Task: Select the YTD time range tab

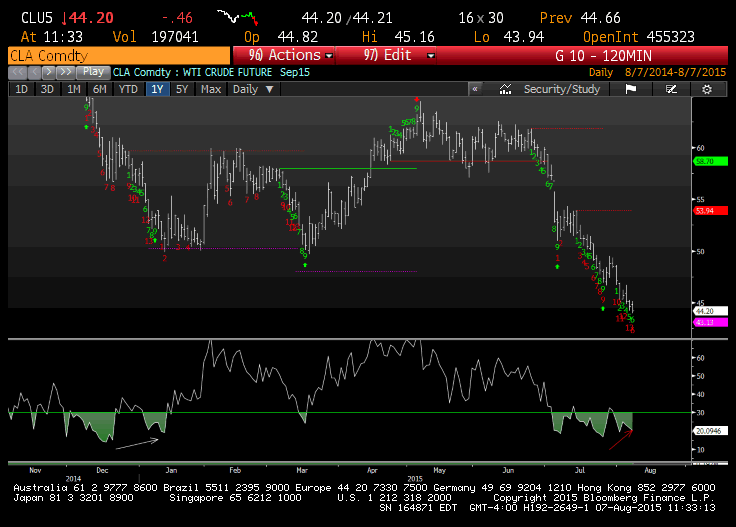Action: tap(128, 89)
